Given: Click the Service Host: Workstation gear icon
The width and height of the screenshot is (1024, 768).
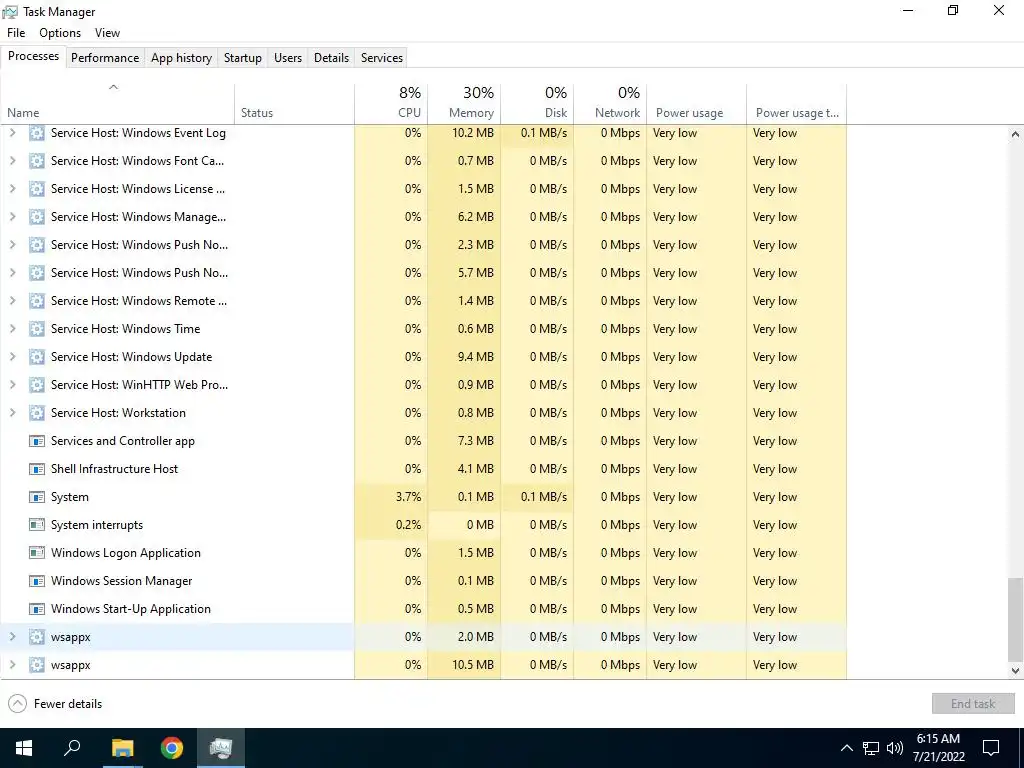Looking at the screenshot, I should tap(37, 413).
